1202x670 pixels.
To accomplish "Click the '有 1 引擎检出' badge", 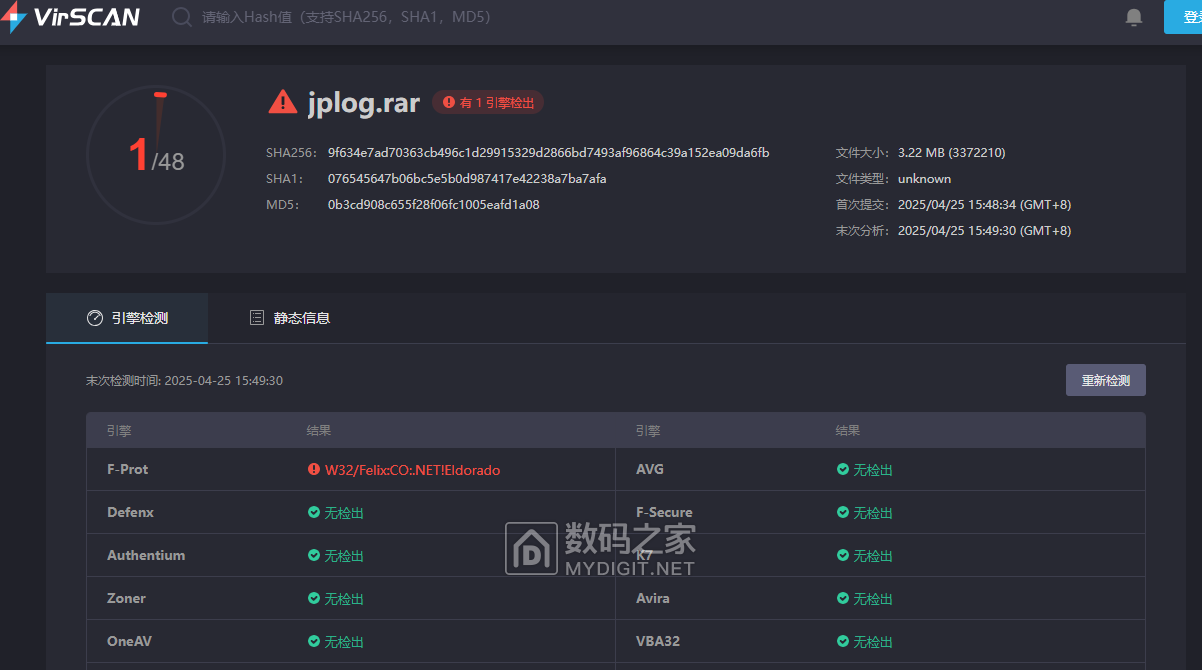I will (488, 102).
